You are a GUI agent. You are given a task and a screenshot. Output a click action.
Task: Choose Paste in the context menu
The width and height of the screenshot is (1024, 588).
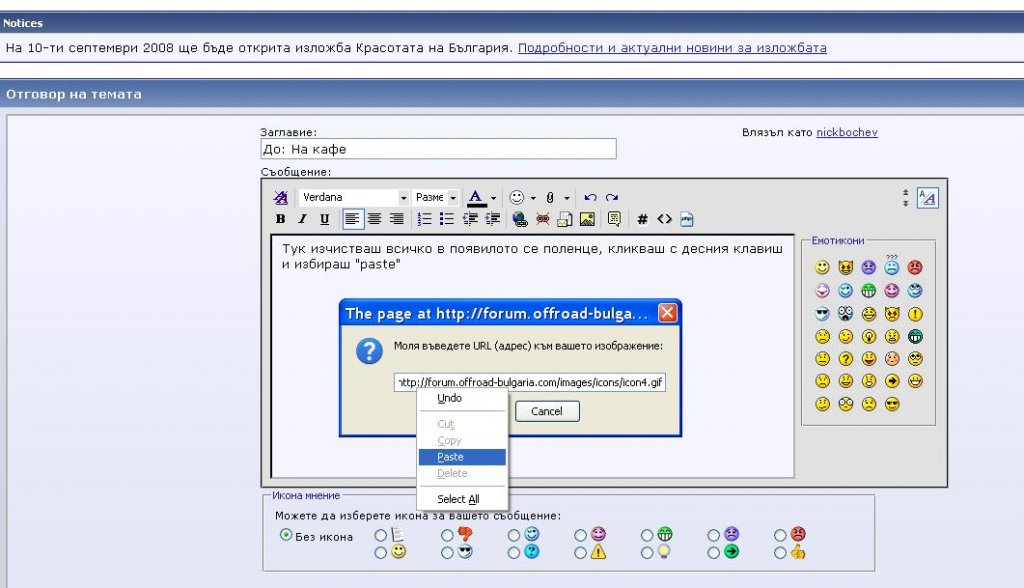[462, 457]
